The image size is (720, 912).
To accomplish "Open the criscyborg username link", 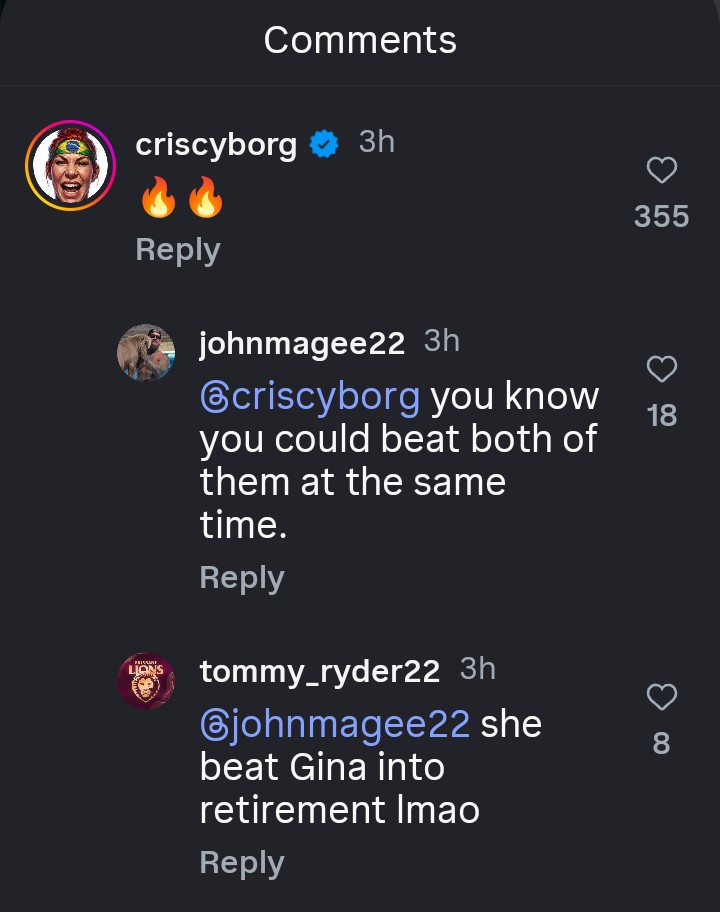I will [216, 145].
